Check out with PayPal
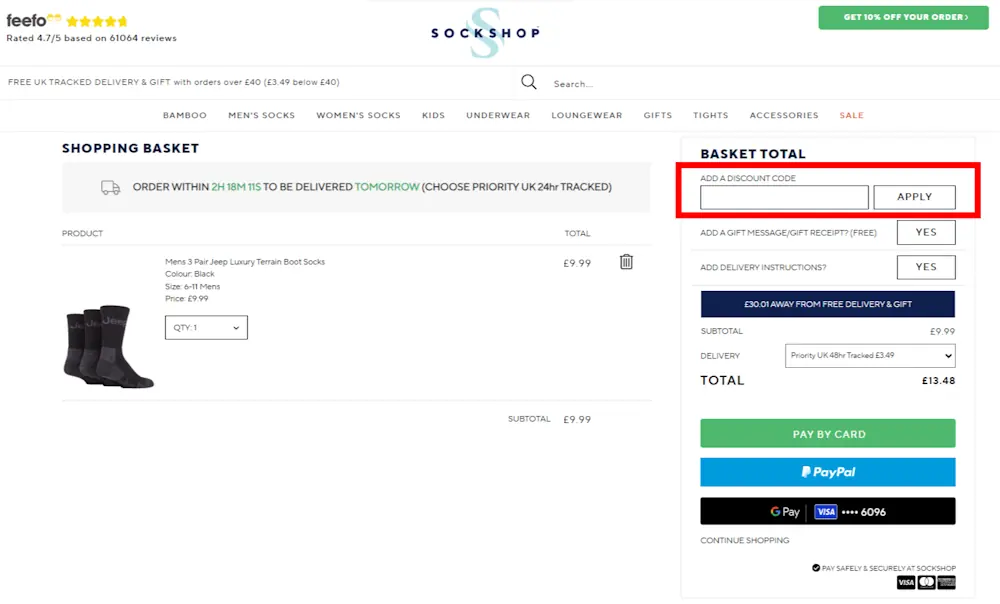Image resolution: width=1000 pixels, height=604 pixels. (x=828, y=472)
